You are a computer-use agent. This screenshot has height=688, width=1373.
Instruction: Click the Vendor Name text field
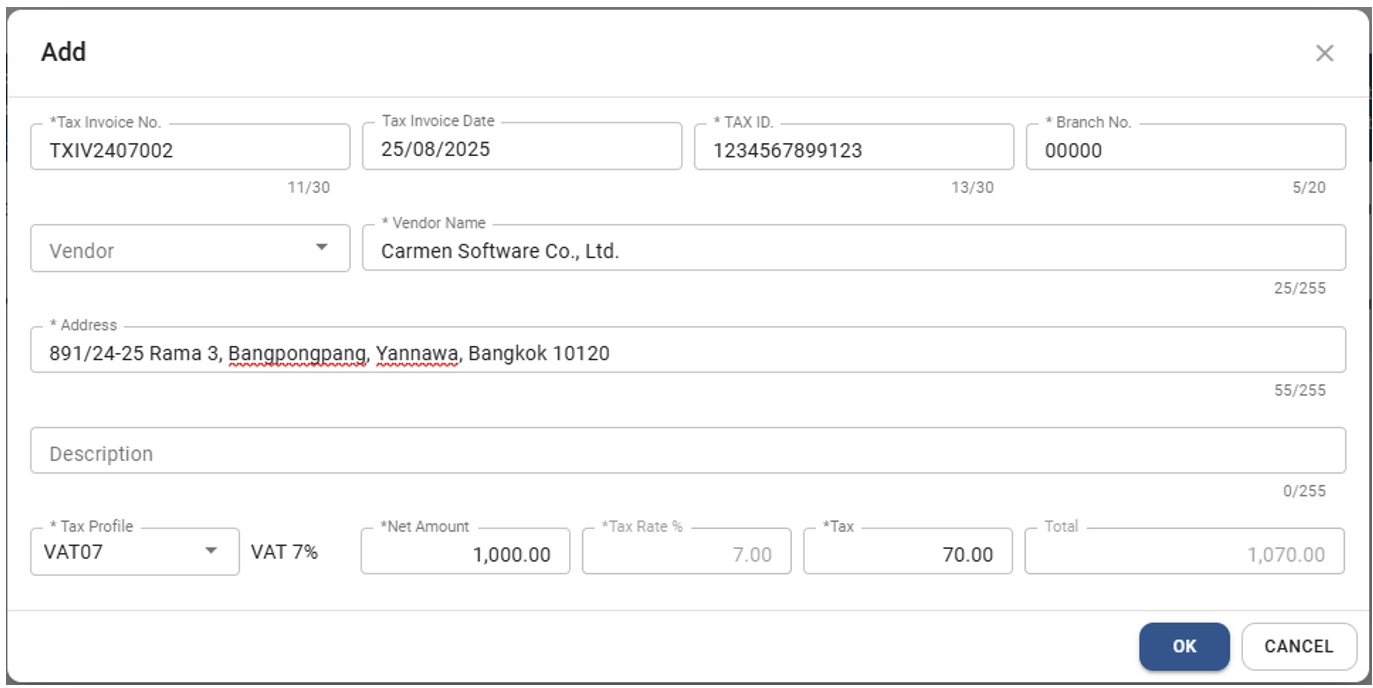[x=853, y=251]
